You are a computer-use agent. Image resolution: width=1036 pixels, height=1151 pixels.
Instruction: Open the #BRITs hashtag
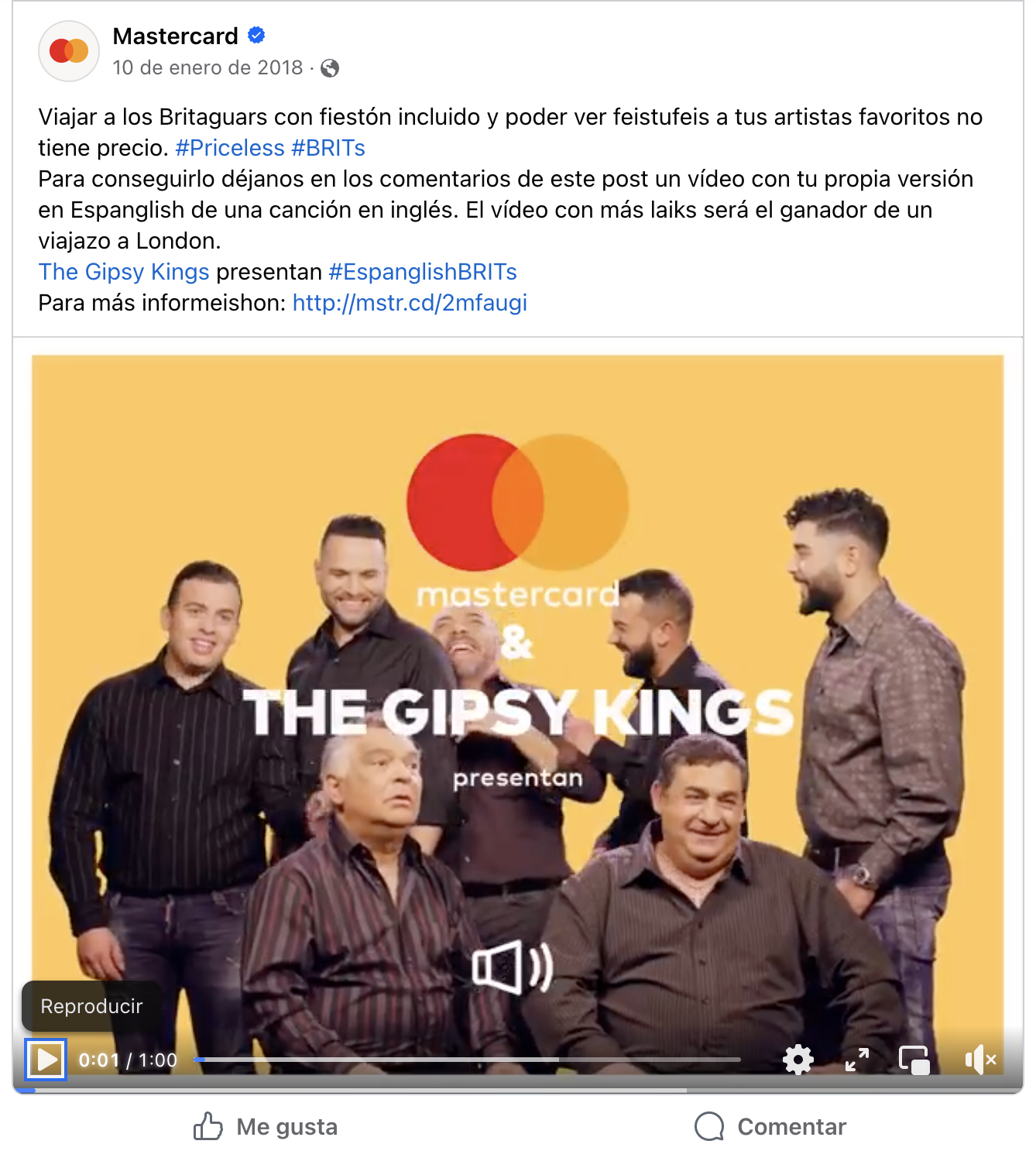click(x=328, y=148)
